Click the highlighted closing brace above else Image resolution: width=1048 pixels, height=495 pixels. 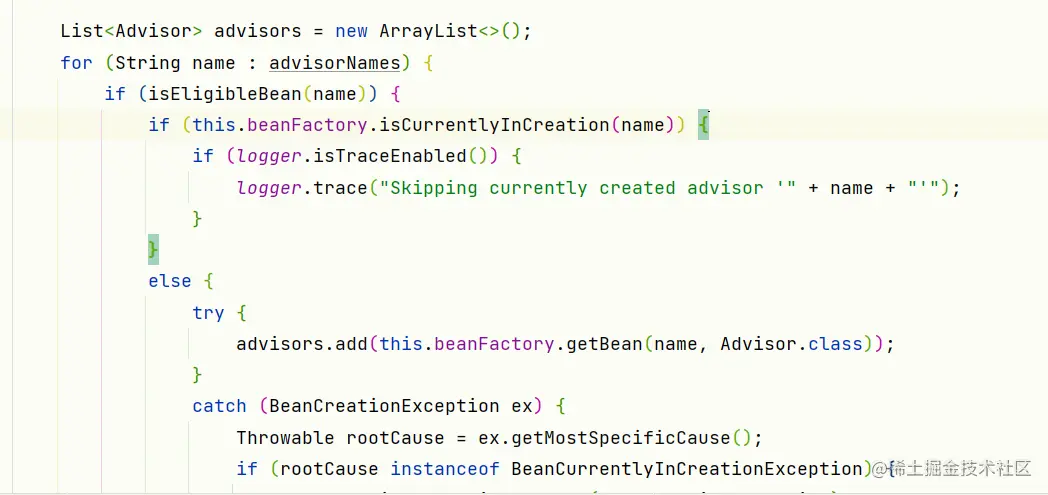pos(153,250)
